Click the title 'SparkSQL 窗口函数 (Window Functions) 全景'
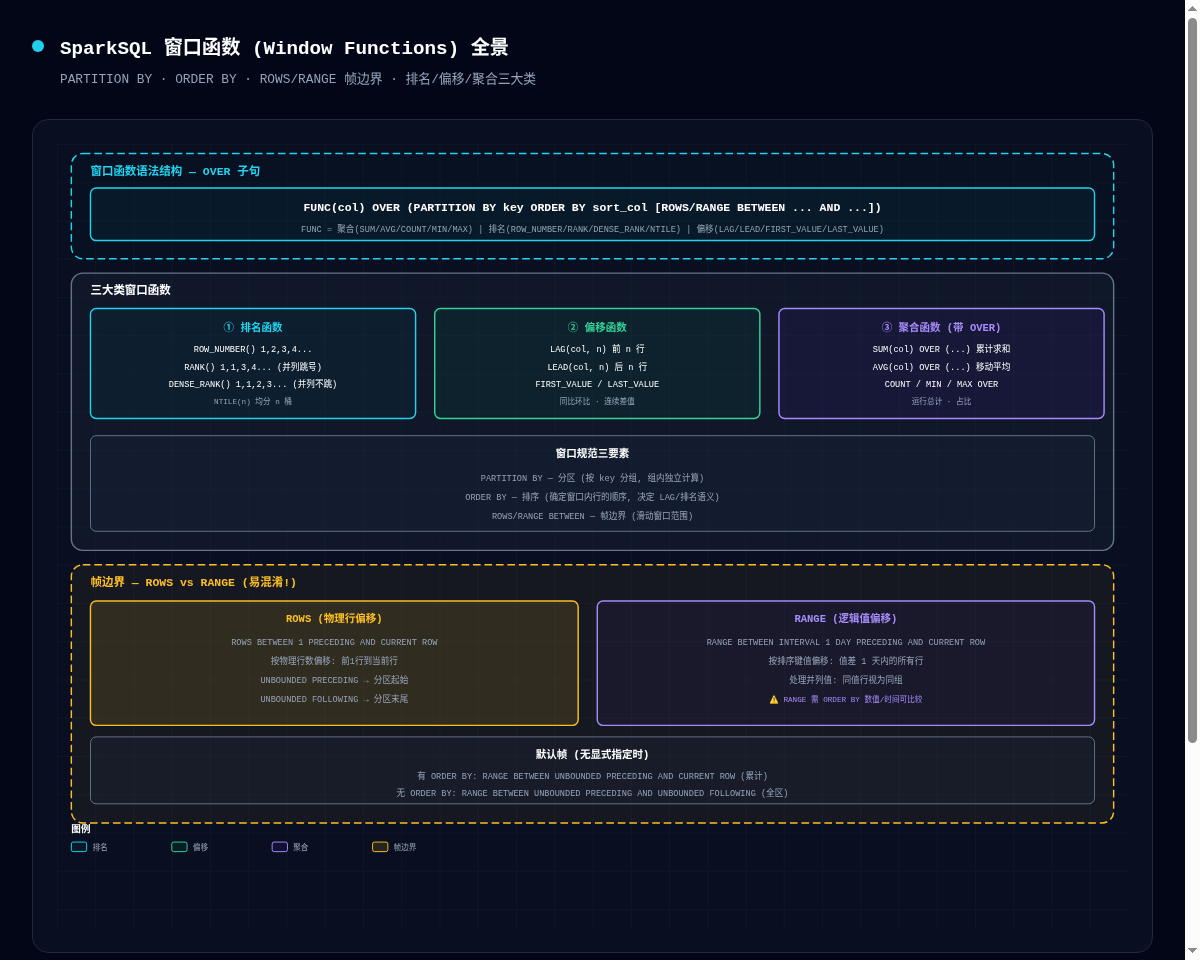The image size is (1200, 960). pos(284,48)
